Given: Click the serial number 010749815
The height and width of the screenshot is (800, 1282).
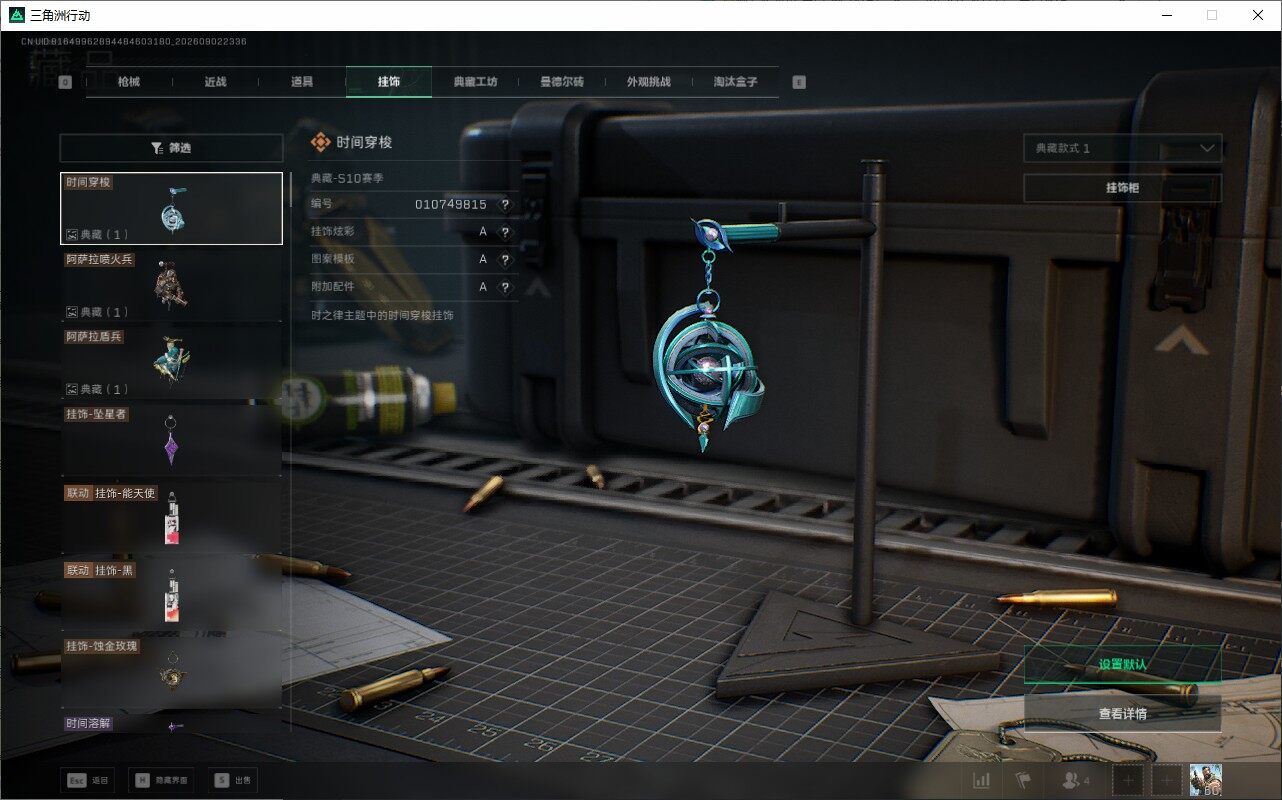Looking at the screenshot, I should pos(451,204).
